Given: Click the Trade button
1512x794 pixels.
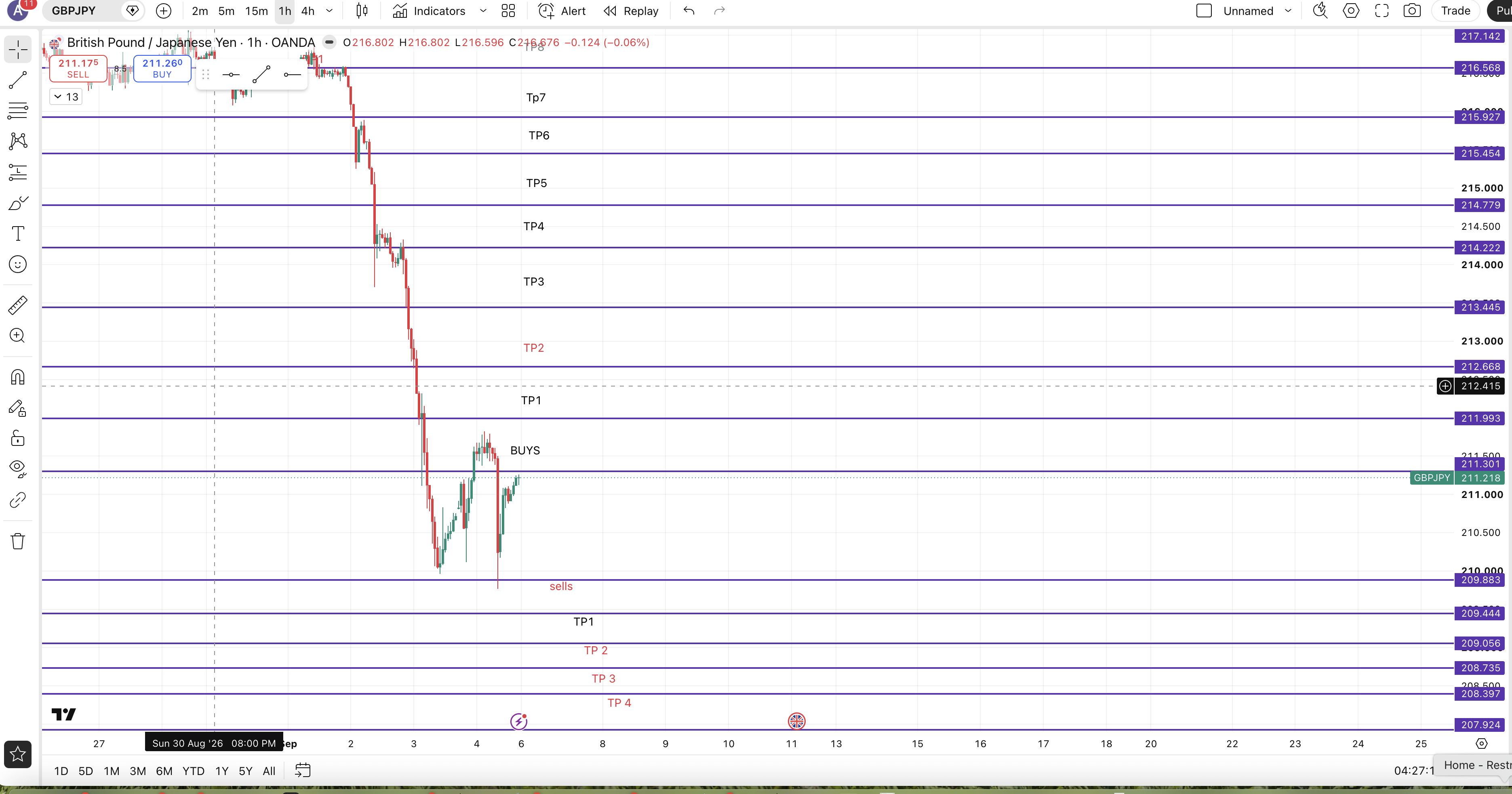Looking at the screenshot, I should point(1456,11).
